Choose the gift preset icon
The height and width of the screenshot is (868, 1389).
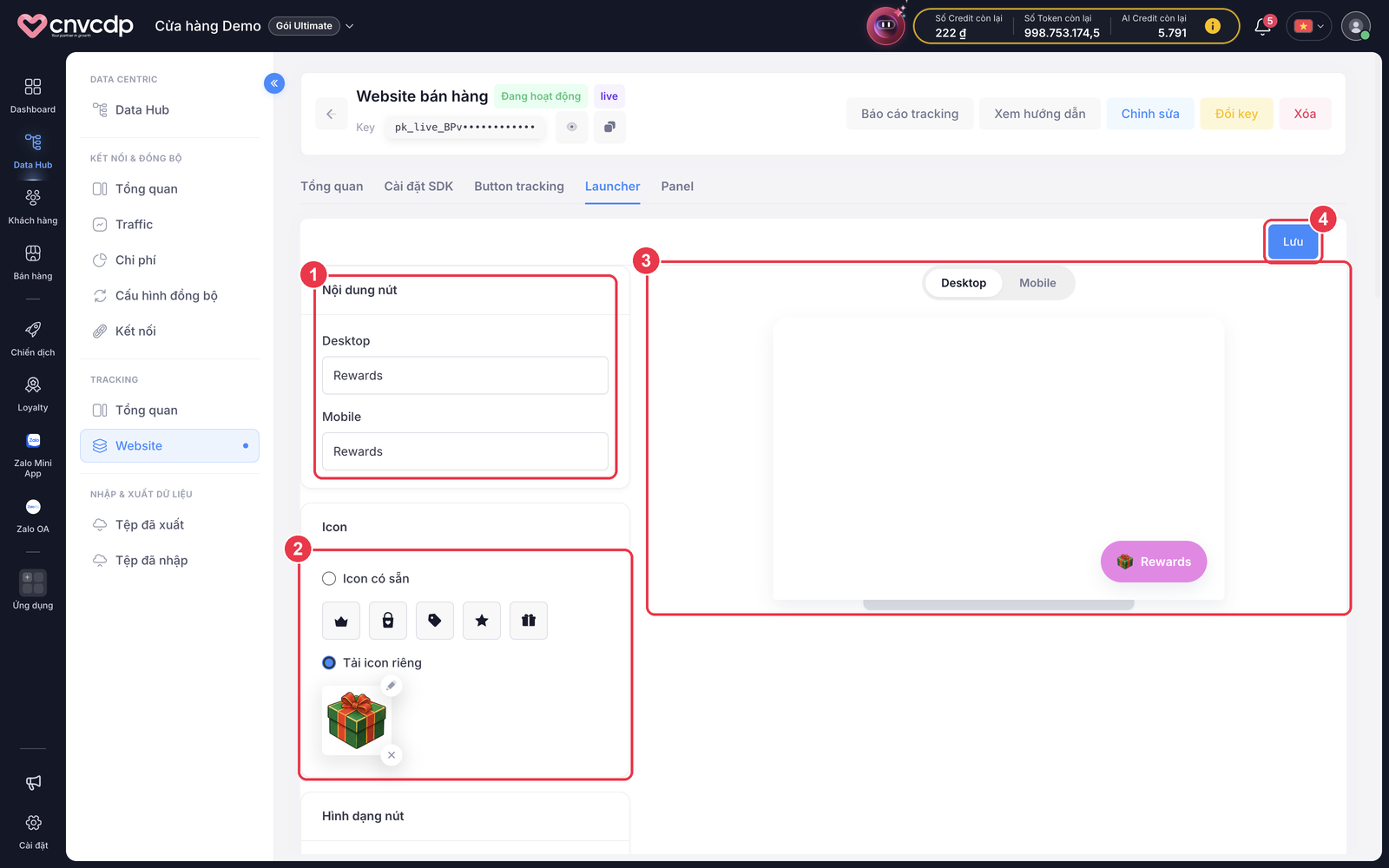[x=529, y=621]
